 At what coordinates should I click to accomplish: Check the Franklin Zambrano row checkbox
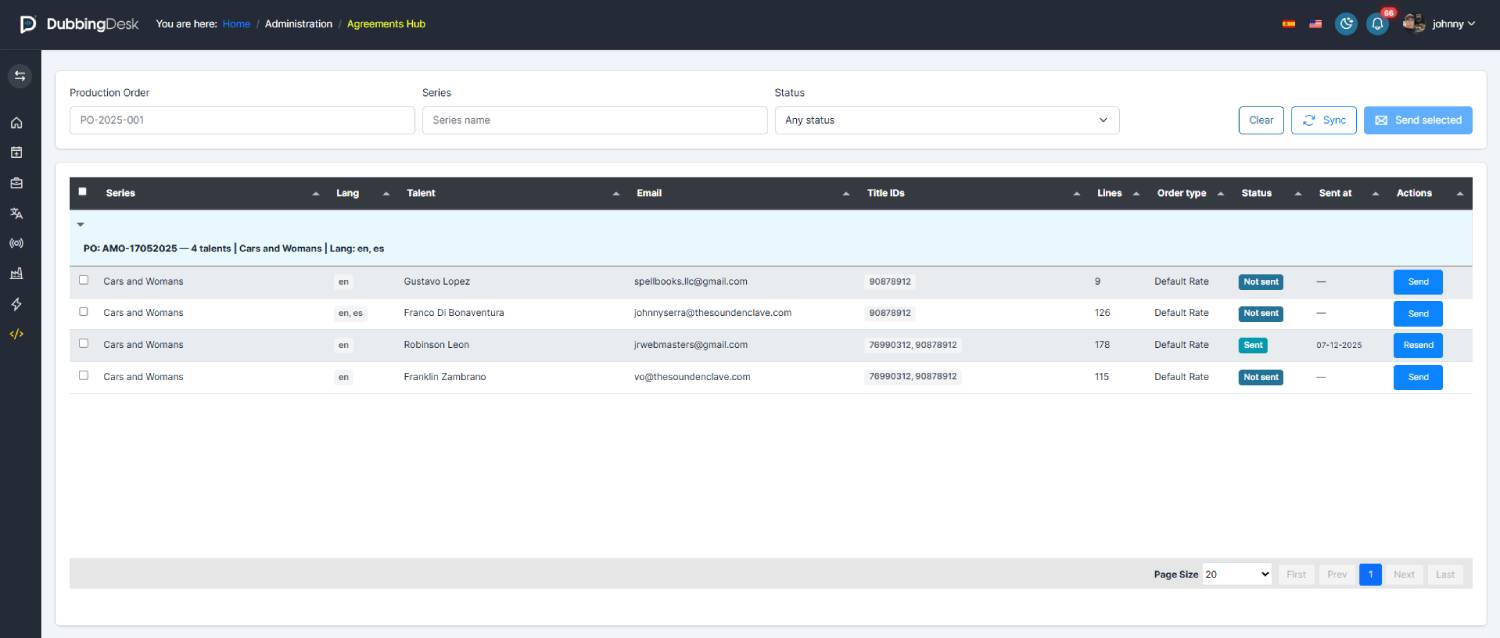84,375
